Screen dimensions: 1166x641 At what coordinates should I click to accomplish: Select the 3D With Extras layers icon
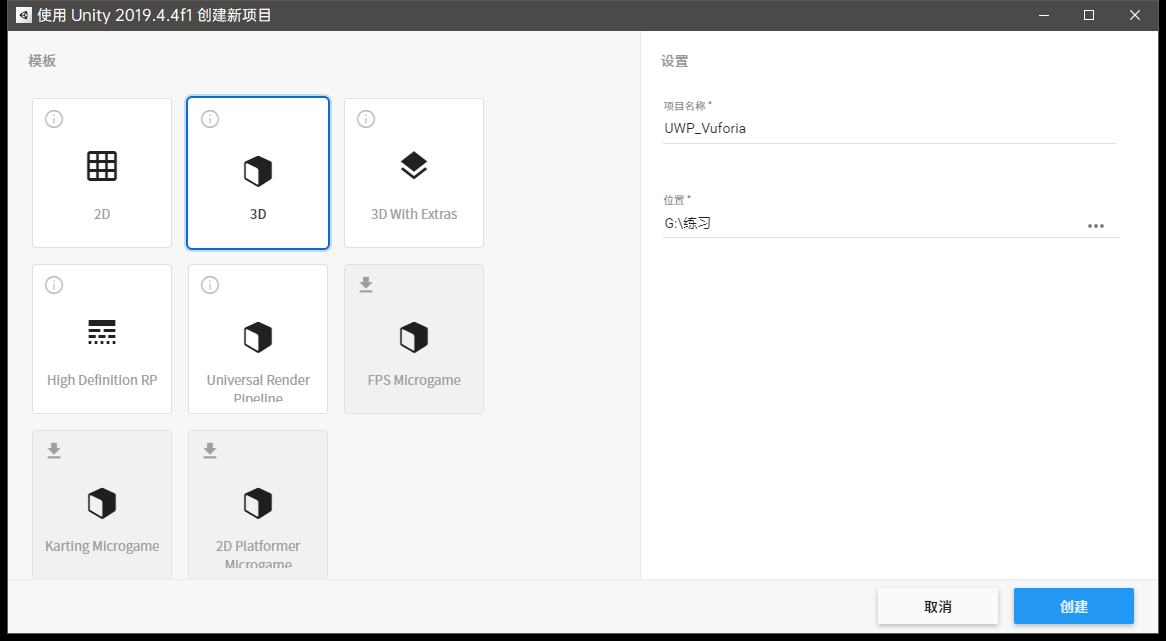(414, 166)
